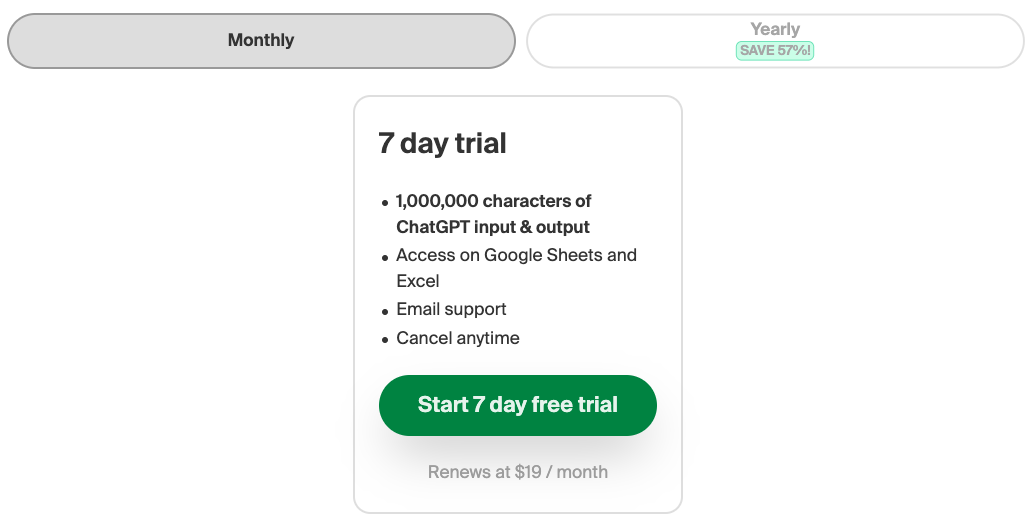Click the SAVE 57%! badge

(775, 51)
